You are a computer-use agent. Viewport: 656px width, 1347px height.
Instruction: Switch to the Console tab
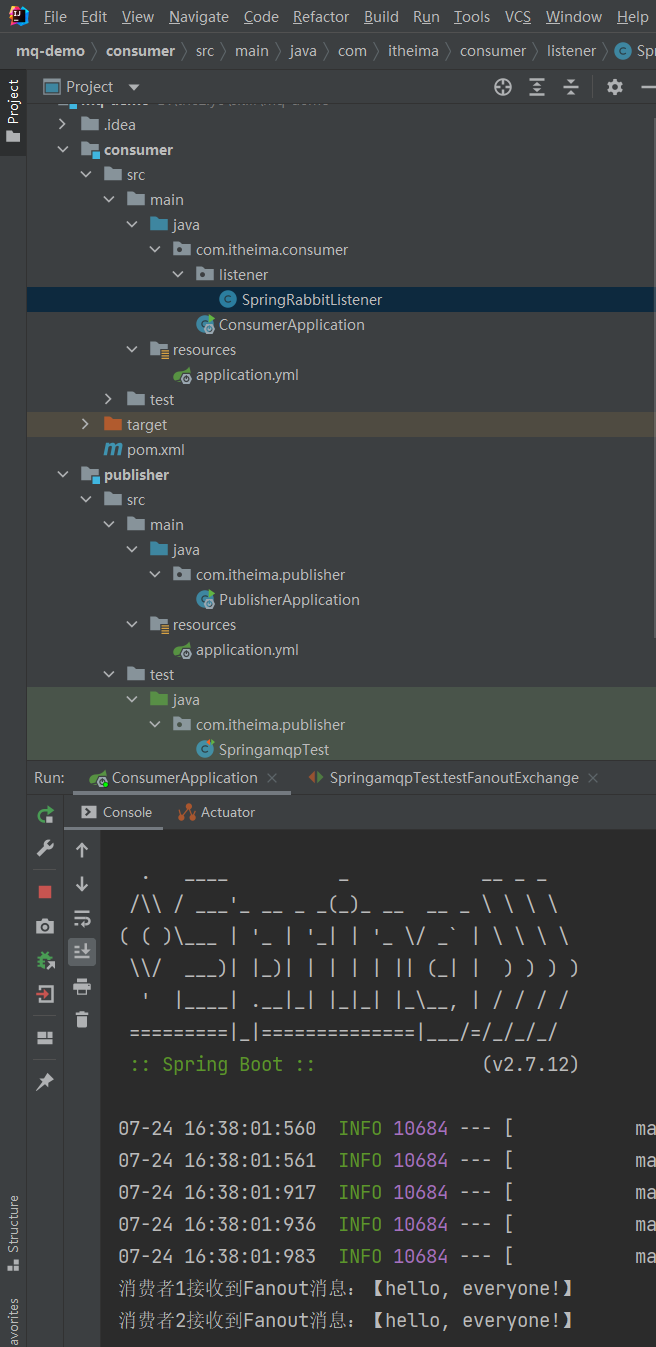click(x=116, y=812)
